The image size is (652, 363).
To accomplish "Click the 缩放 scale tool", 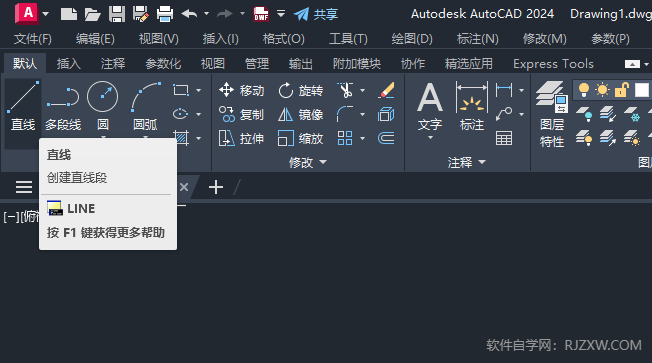I will coord(300,138).
